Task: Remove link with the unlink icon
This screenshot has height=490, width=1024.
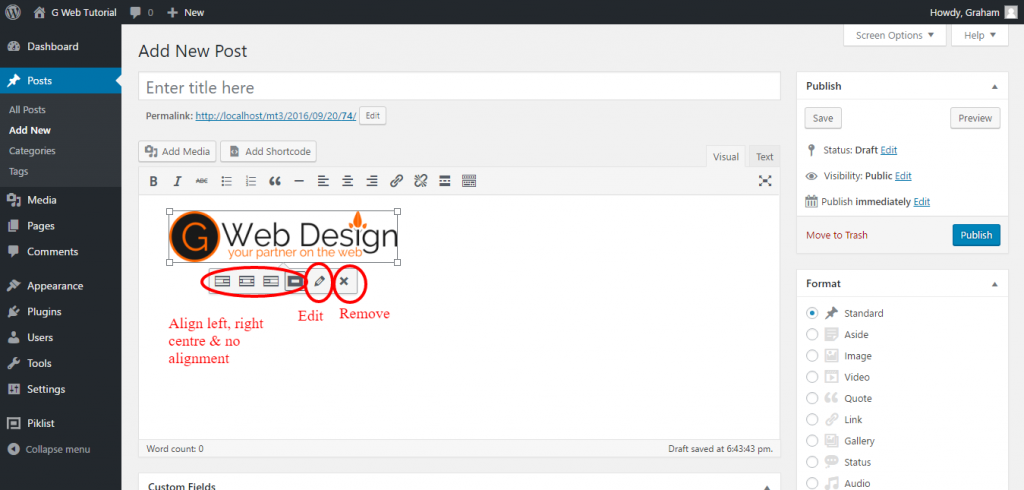Action: pyautogui.click(x=420, y=181)
